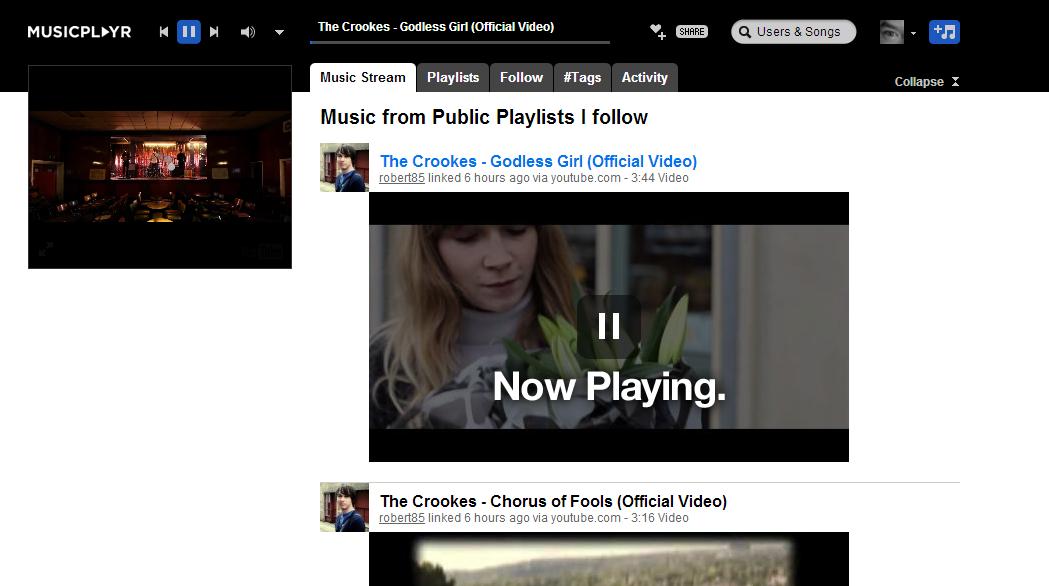The width and height of the screenshot is (1049, 586).
Task: Expand the user account dropdown arrow
Action: pos(913,33)
